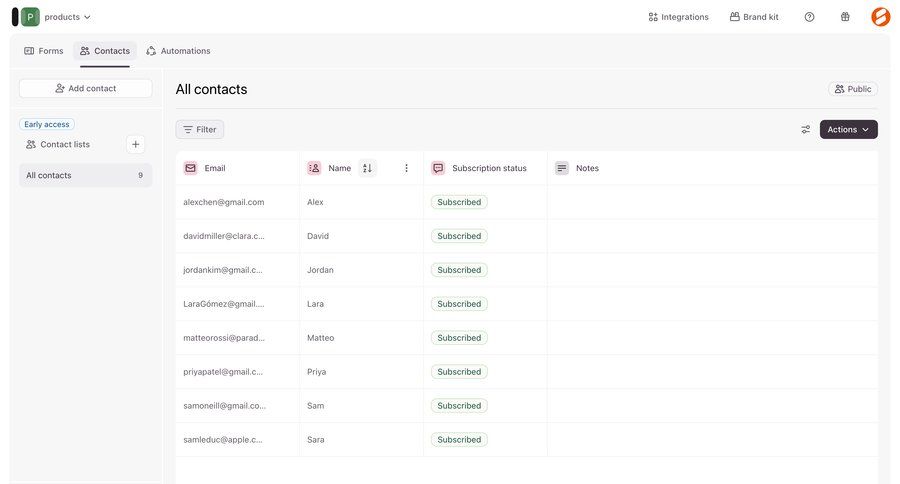Image resolution: width=900 pixels, height=484 pixels.
Task: Click the help question mark icon
Action: [x=809, y=17]
